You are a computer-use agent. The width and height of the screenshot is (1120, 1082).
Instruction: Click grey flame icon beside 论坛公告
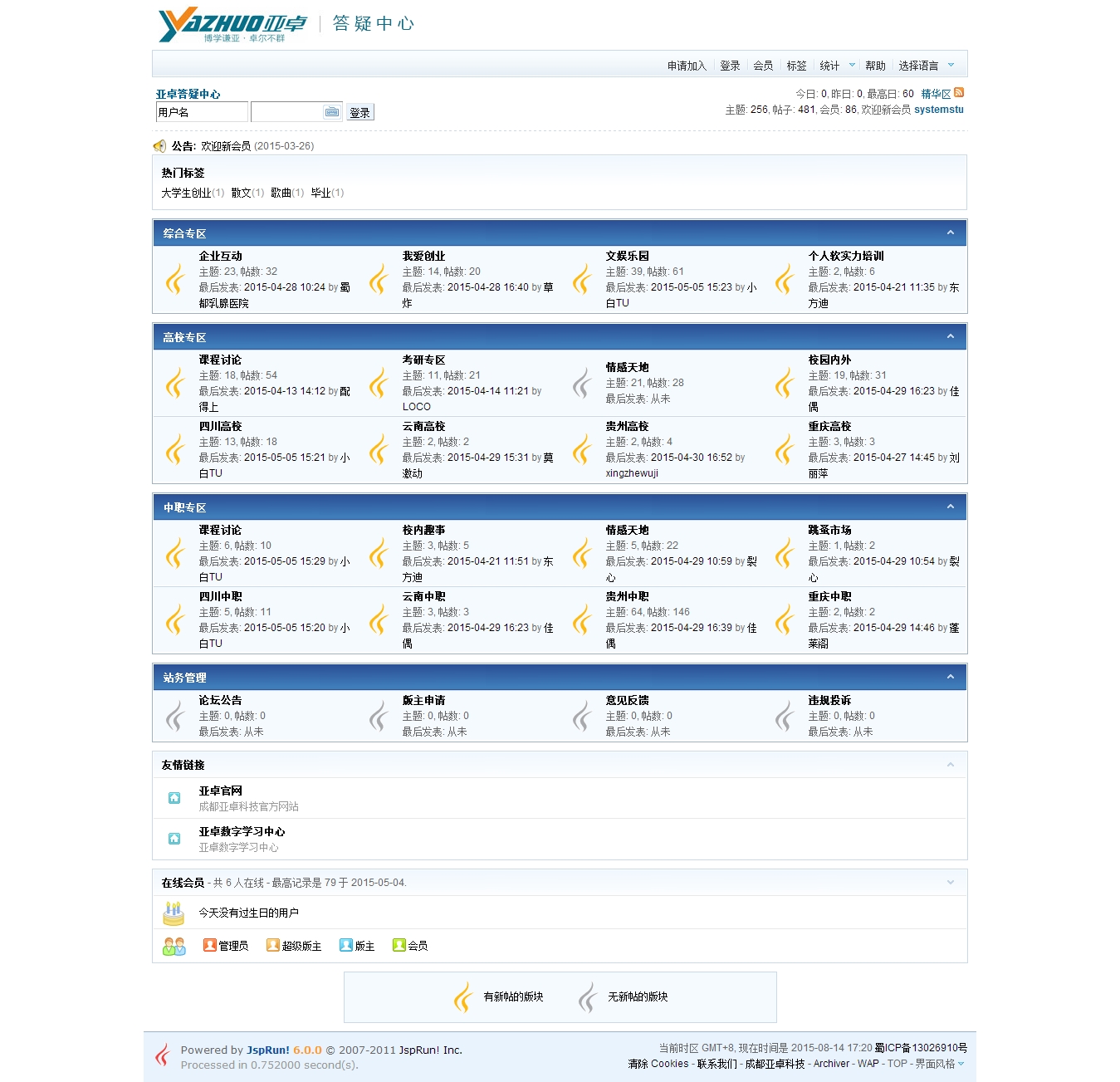[174, 717]
